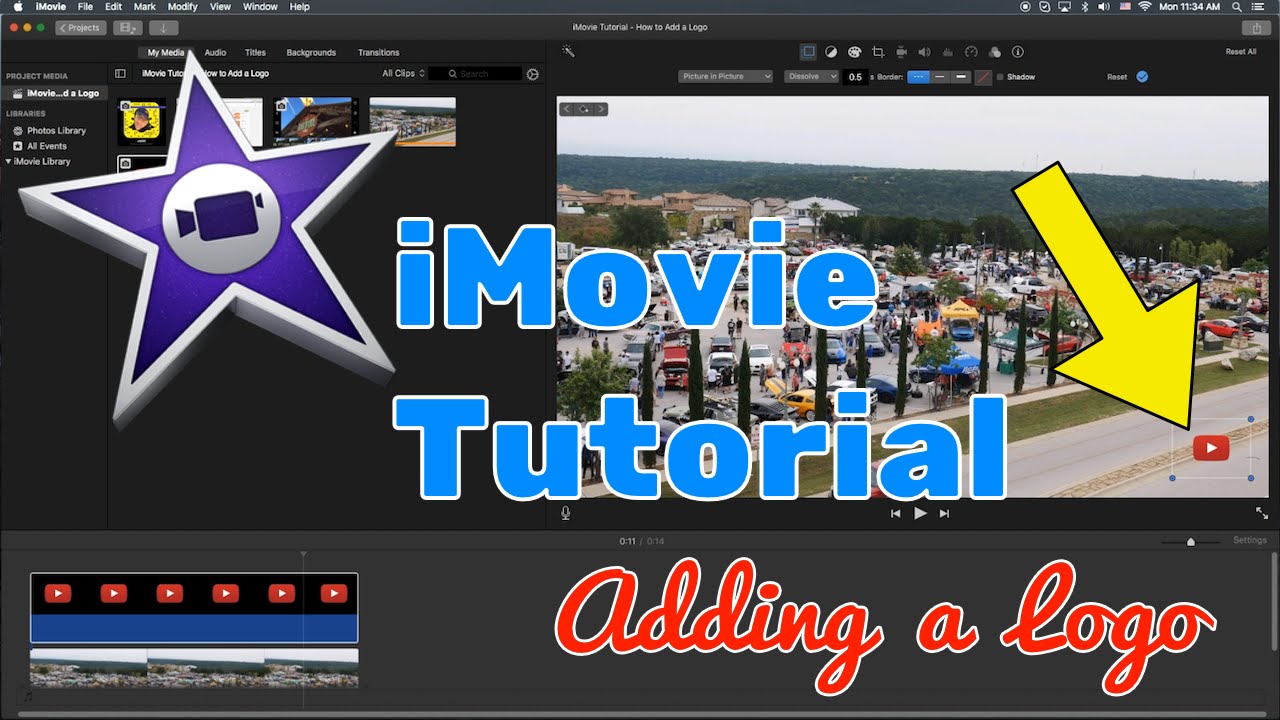Switch to the Backgrounds tab

point(311,53)
